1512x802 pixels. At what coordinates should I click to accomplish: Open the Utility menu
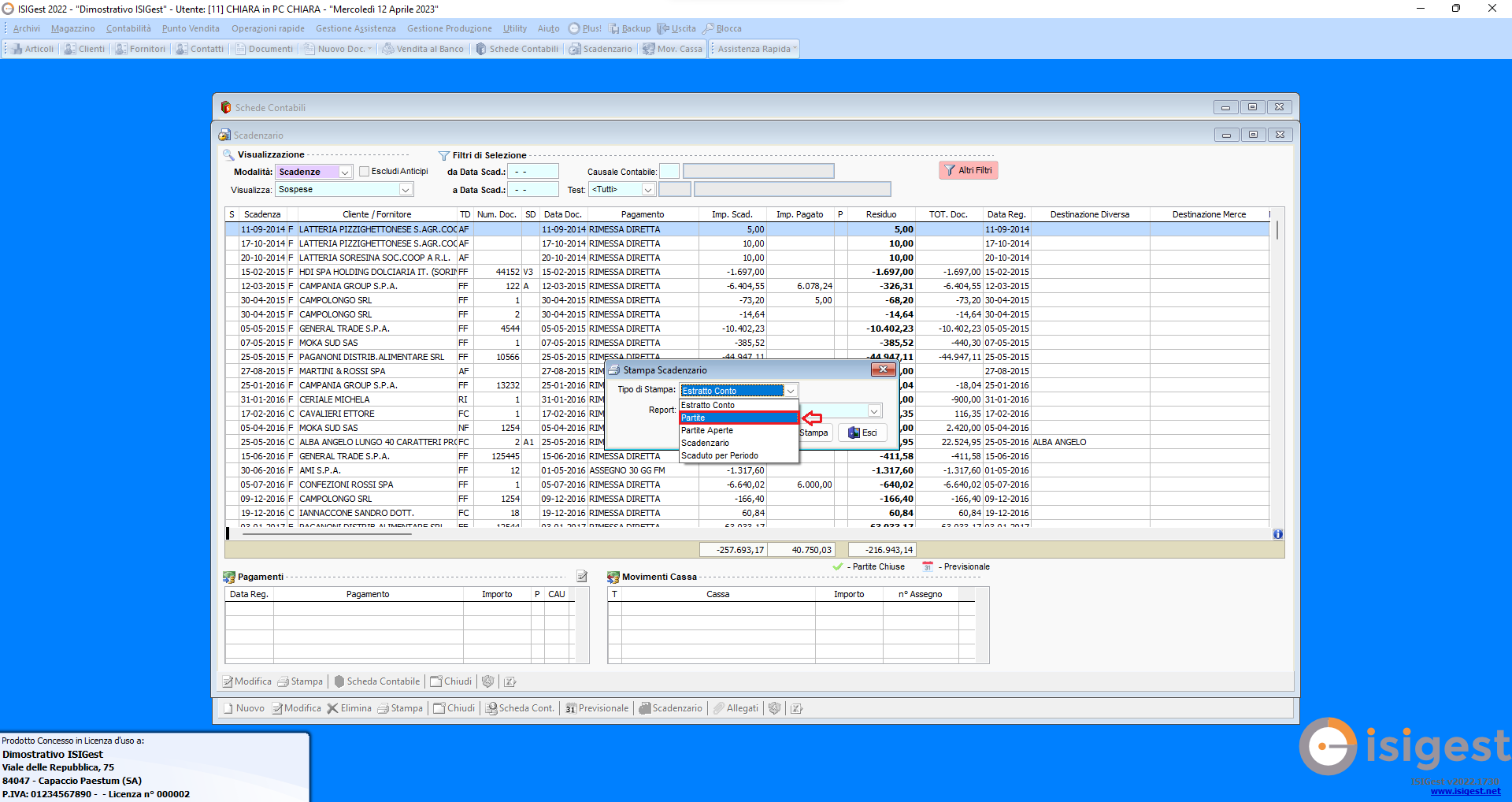(x=515, y=28)
